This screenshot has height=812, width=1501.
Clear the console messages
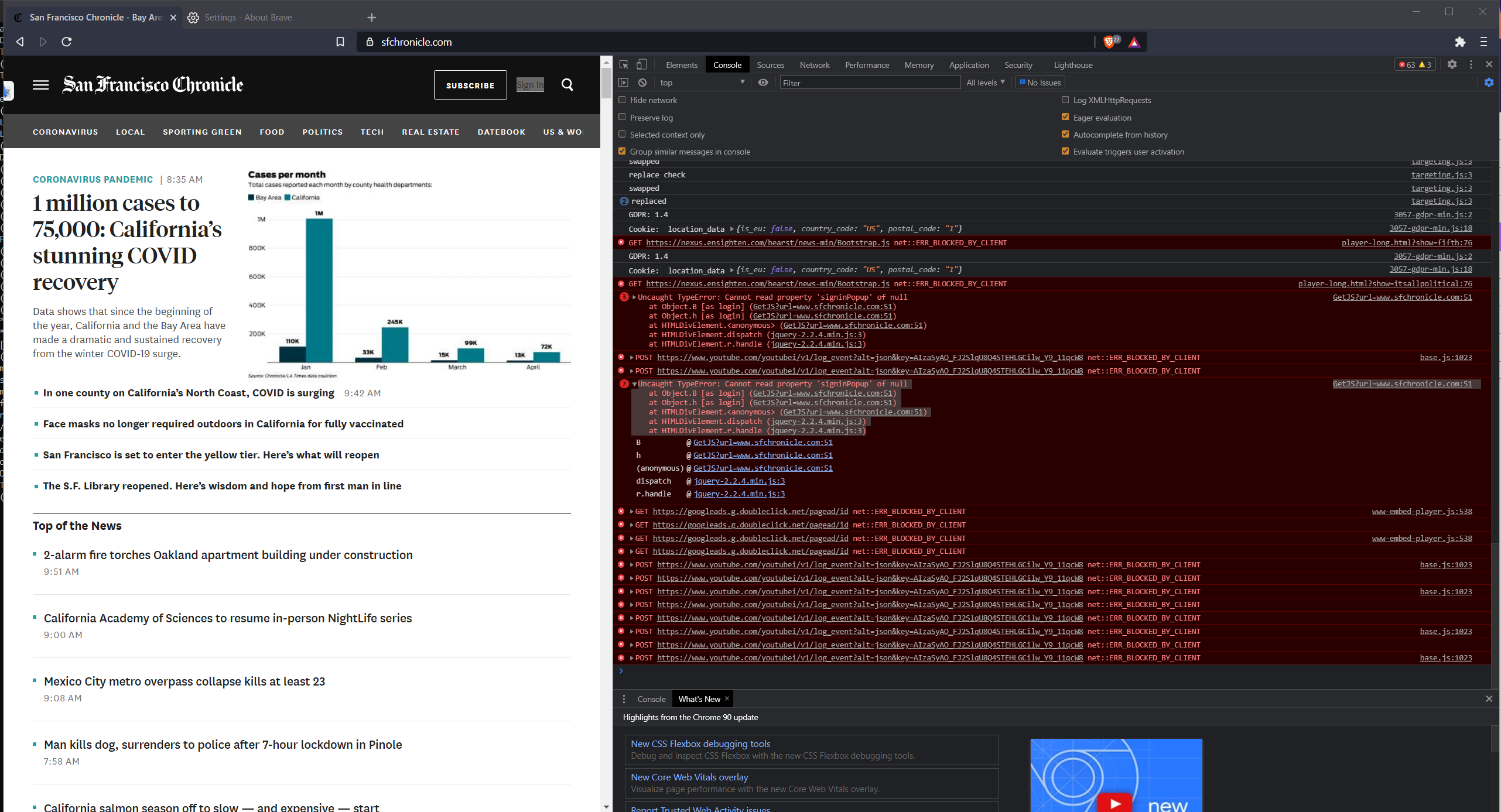click(642, 83)
